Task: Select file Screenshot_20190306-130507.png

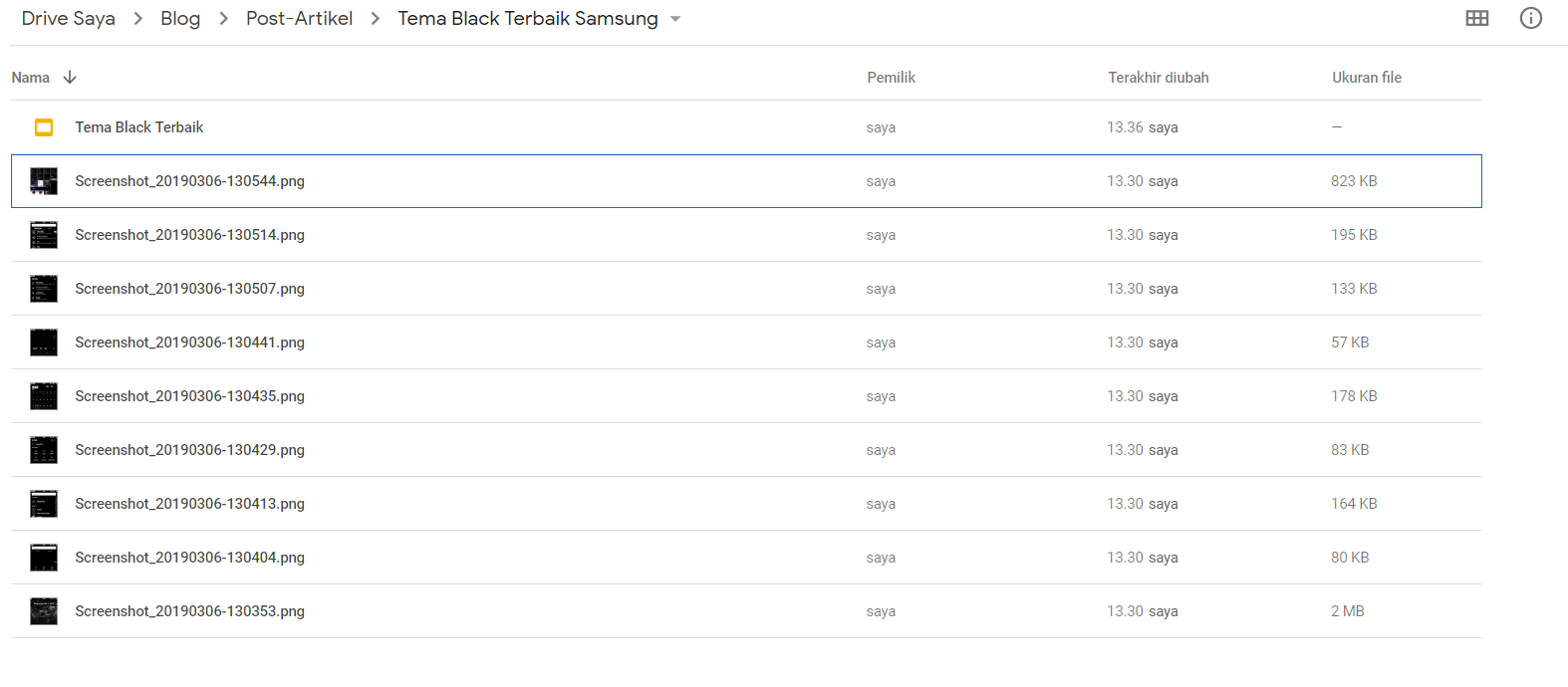Action: click(x=746, y=289)
